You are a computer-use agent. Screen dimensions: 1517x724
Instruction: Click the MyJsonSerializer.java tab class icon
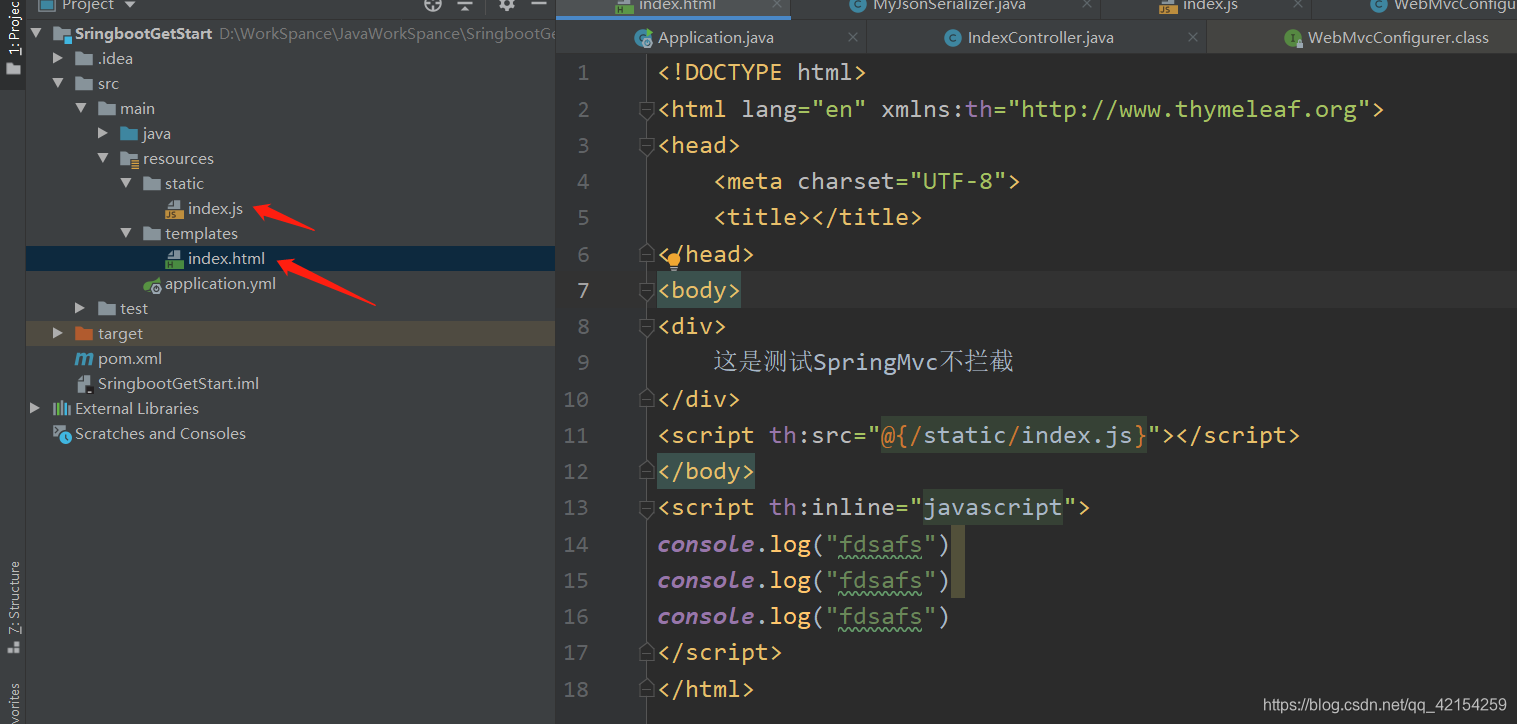pos(858,6)
